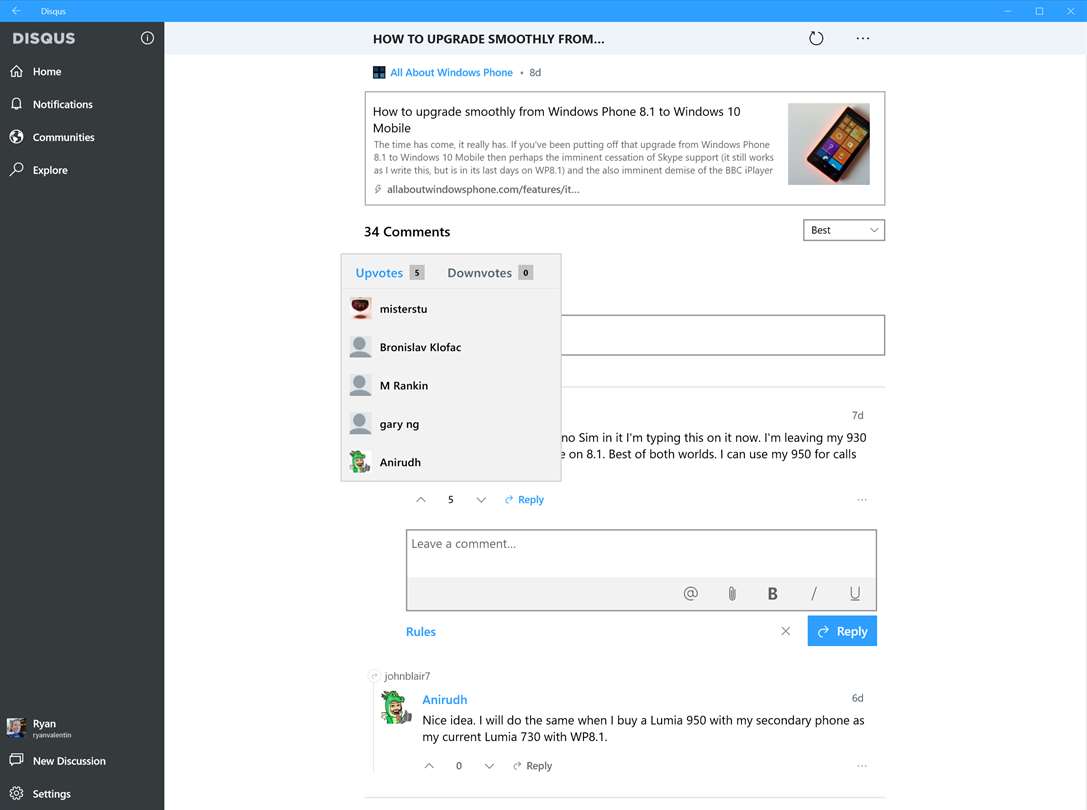Open johnblair7 parent comment reference
The height and width of the screenshot is (810, 1087).
click(407, 676)
